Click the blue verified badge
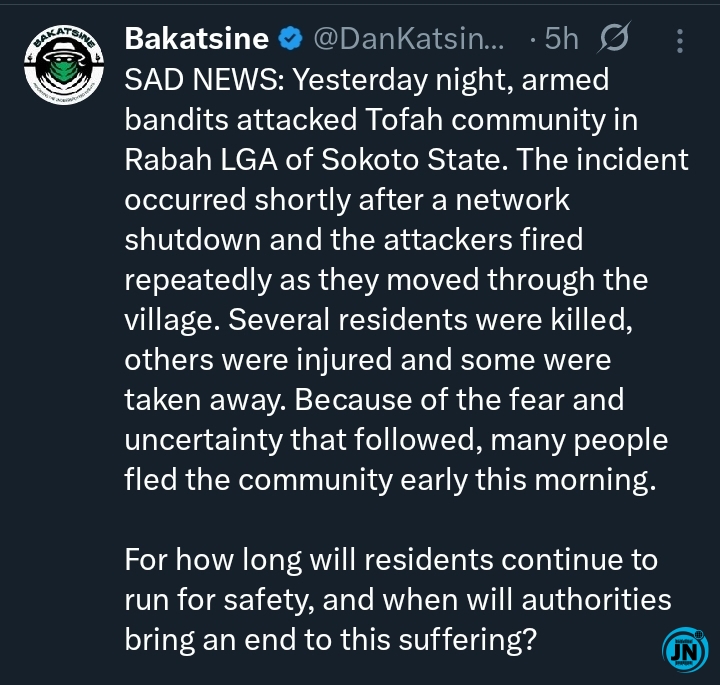Screen dimensions: 720x685 (290, 39)
